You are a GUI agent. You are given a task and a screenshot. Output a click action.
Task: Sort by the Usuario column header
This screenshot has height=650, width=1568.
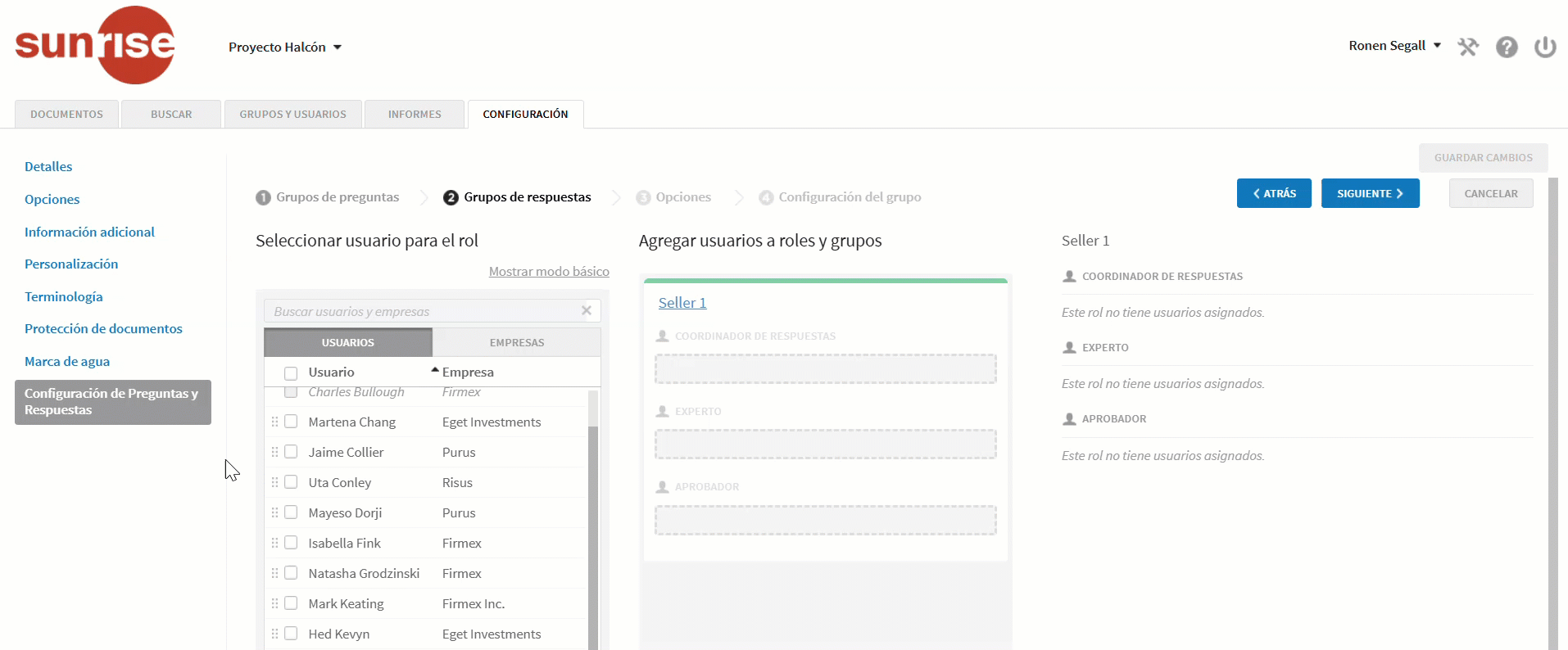(331, 372)
